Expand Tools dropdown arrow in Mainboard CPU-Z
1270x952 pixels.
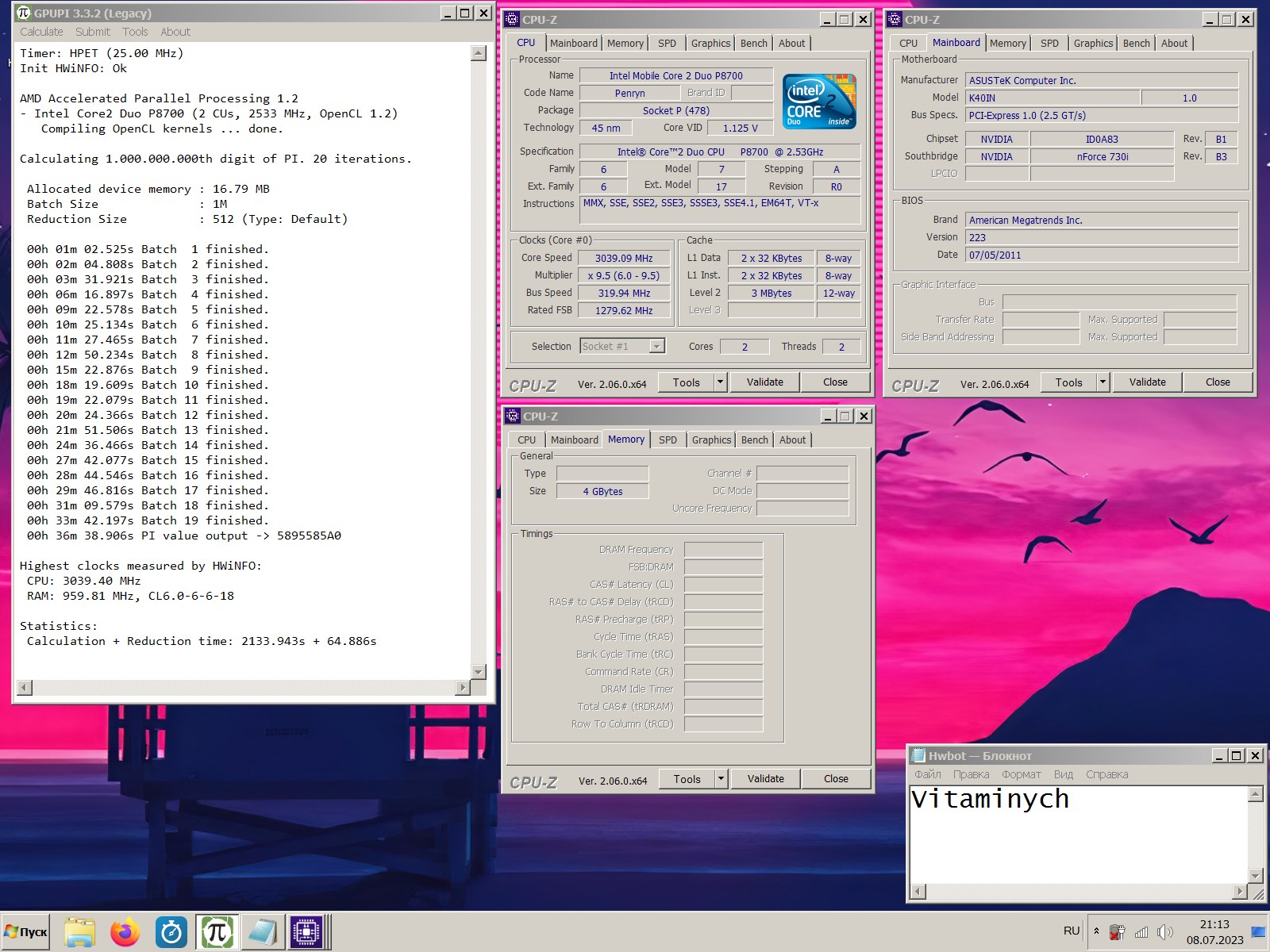click(x=1103, y=382)
